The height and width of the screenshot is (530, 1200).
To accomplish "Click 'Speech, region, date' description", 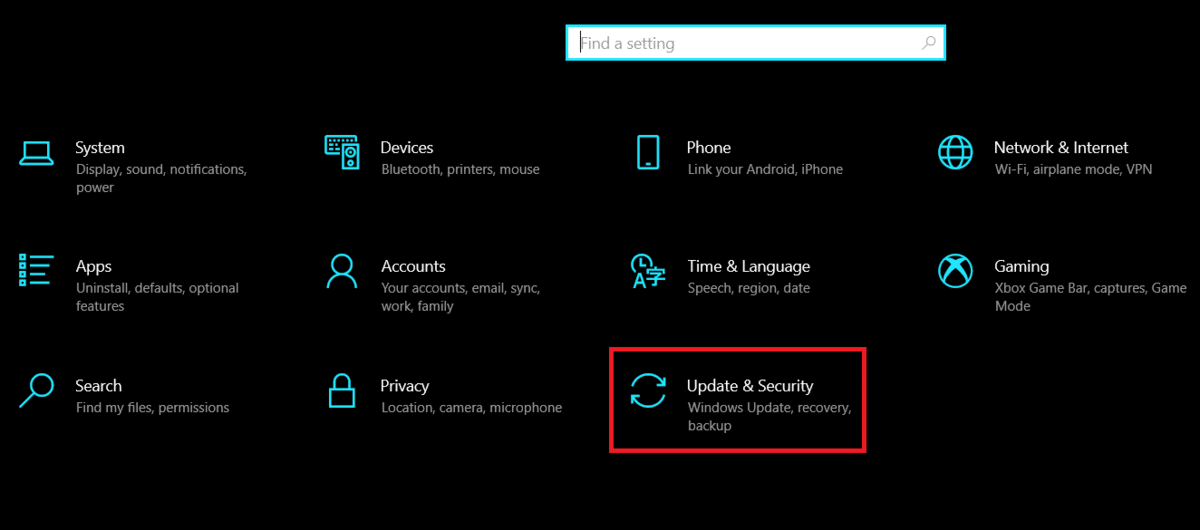I will coord(749,289).
